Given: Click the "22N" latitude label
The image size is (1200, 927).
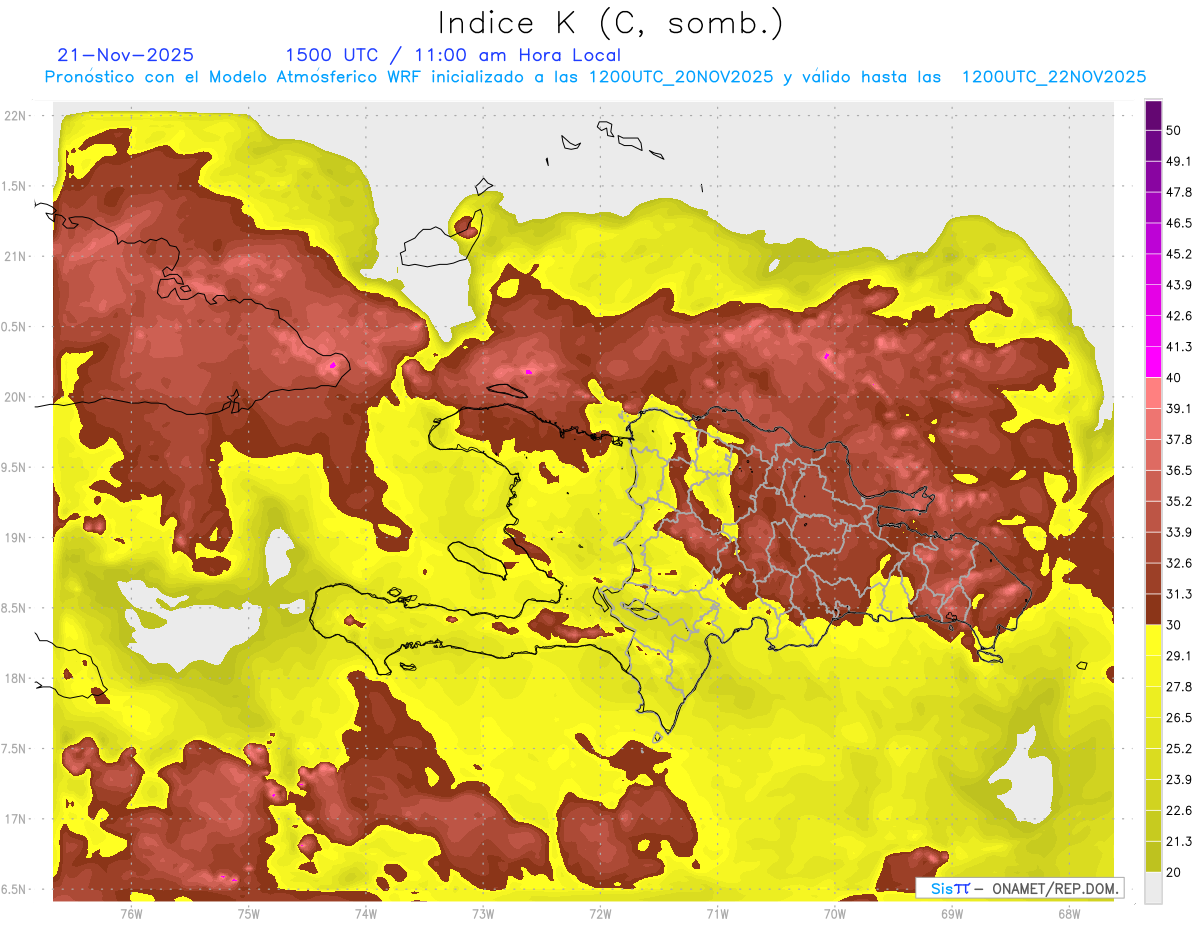Looking at the screenshot, I should 15,116.
